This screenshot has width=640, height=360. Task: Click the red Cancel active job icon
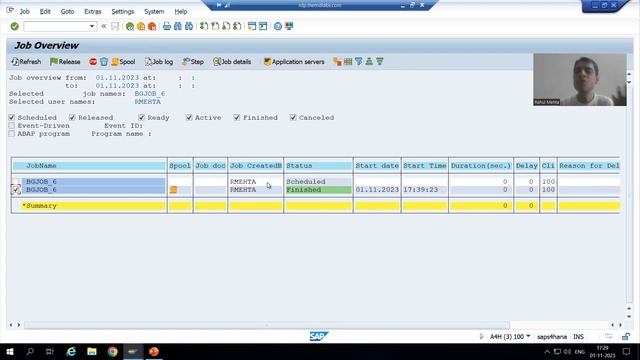click(x=93, y=62)
